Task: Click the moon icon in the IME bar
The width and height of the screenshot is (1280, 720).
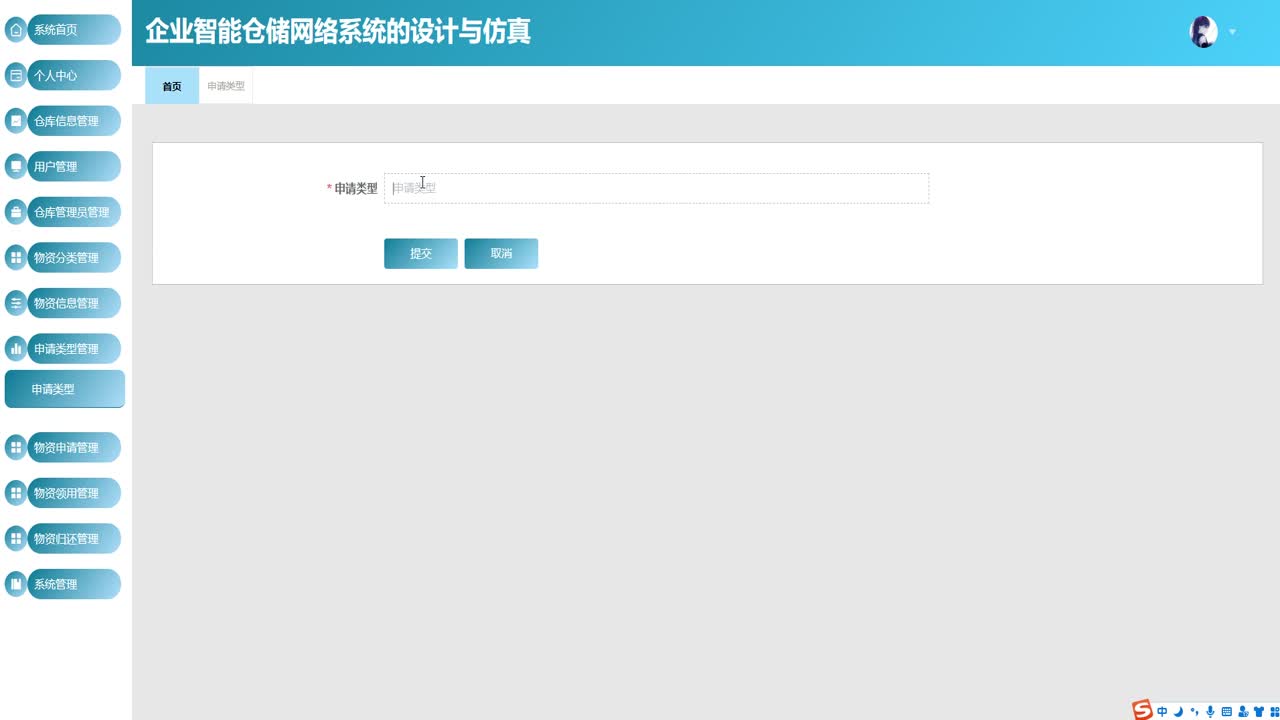Action: click(1178, 712)
